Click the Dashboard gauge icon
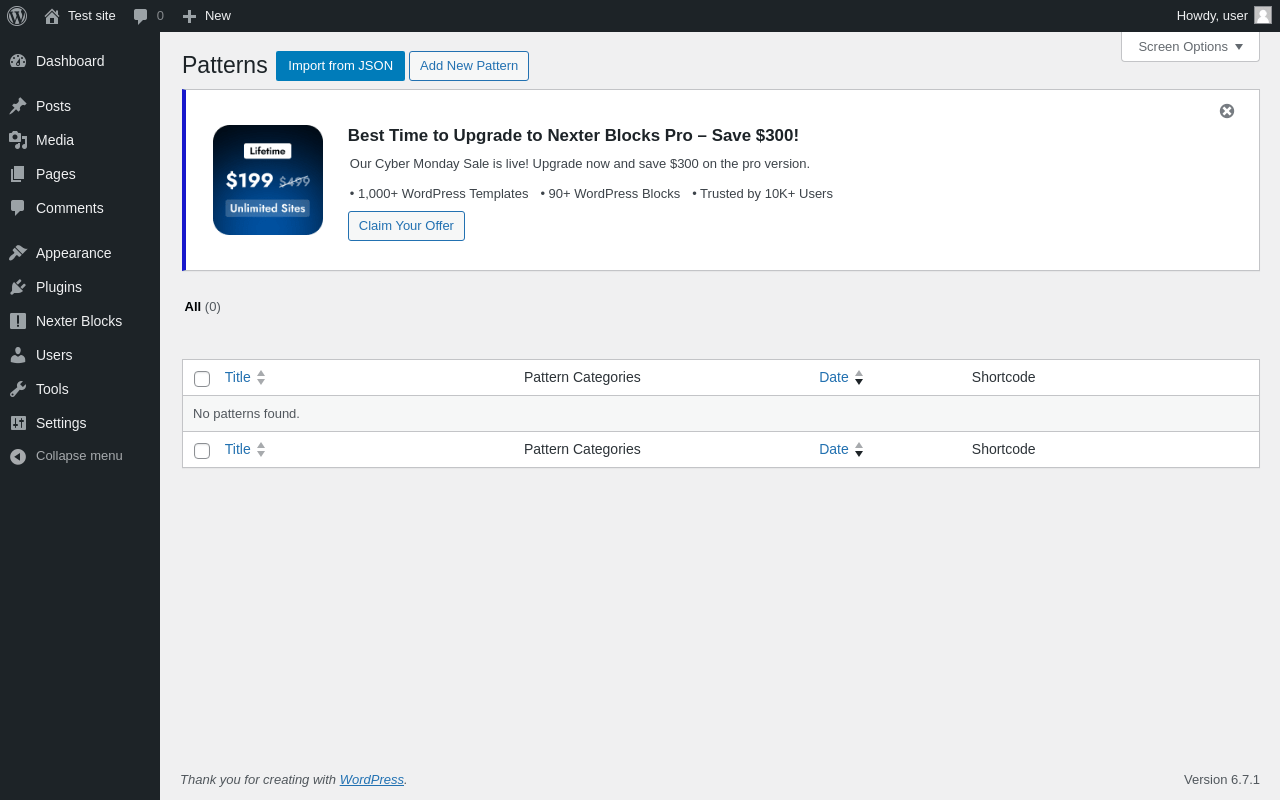 pyautogui.click(x=18, y=61)
